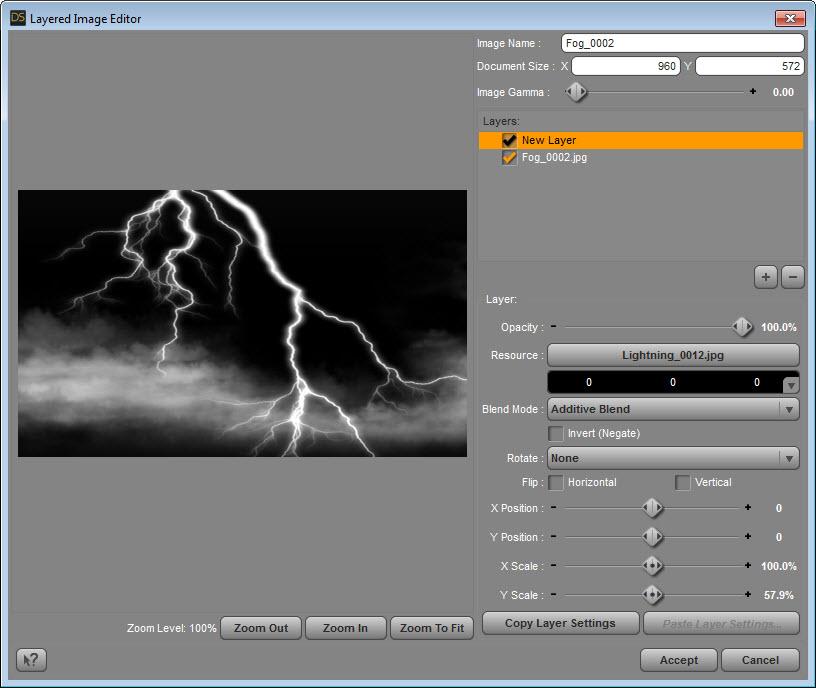Click the remove layer minus button
This screenshot has height=688, width=816.
[x=793, y=277]
